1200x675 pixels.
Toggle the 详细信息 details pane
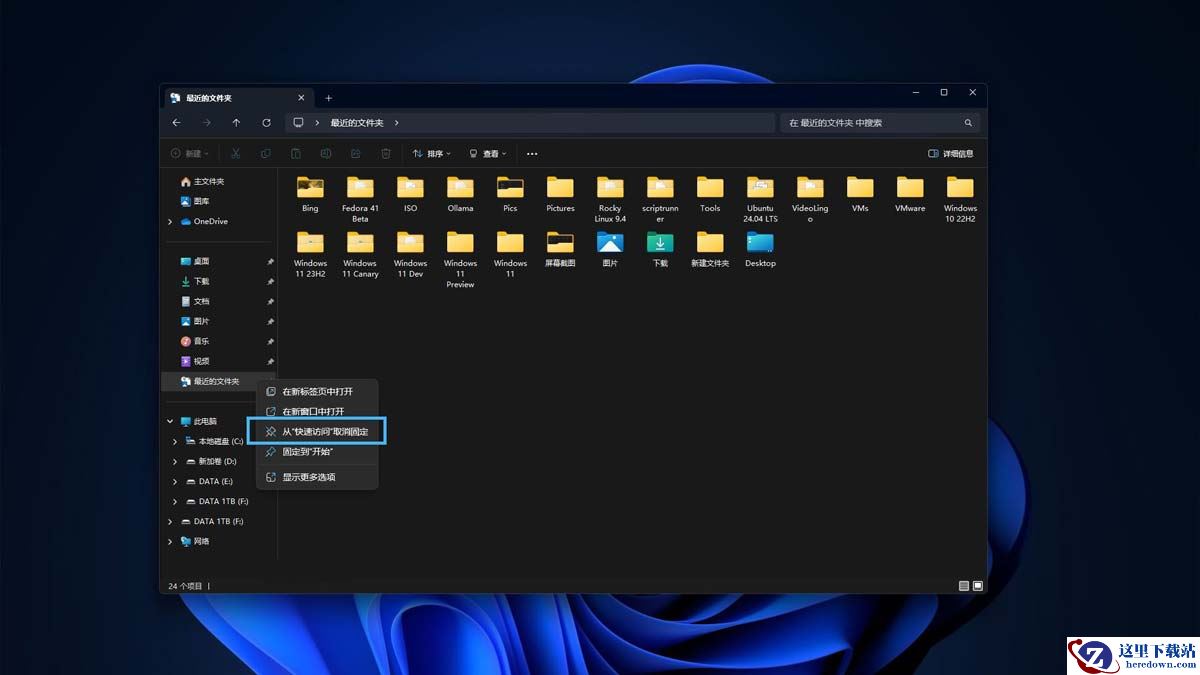pyautogui.click(x=951, y=154)
